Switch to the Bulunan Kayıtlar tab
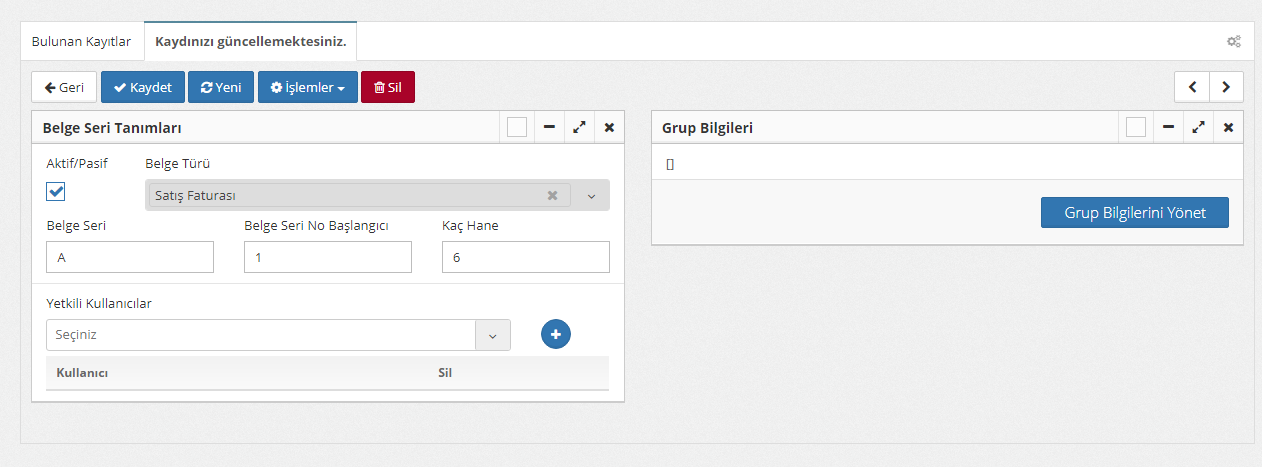 tap(82, 42)
